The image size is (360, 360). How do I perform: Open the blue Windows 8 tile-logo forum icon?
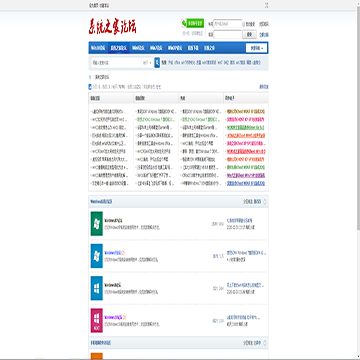coord(97,288)
